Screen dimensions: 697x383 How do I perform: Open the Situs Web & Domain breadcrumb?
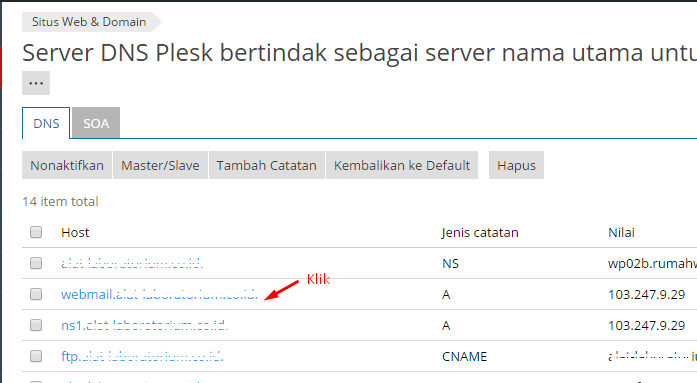pos(89,22)
